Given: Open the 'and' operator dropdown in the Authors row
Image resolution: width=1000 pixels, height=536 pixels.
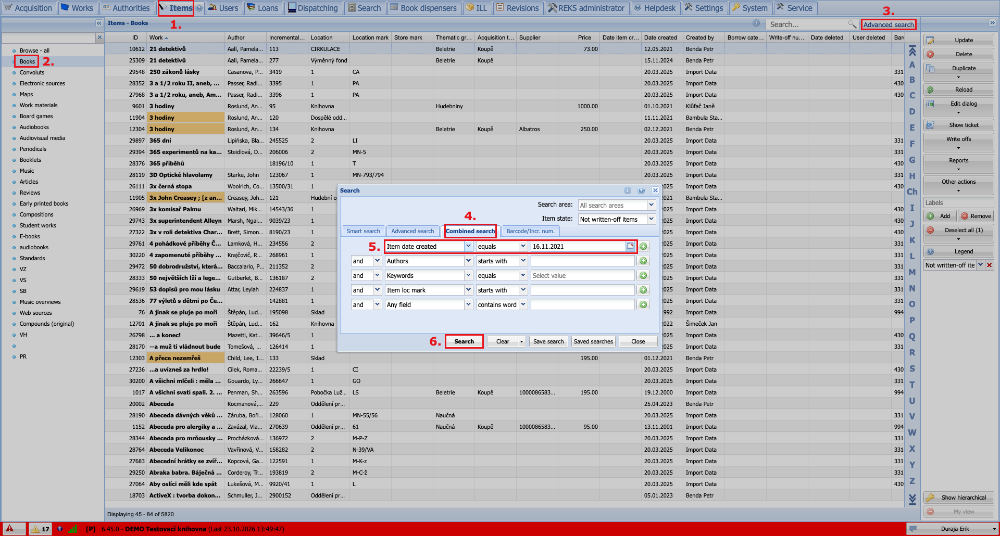Looking at the screenshot, I should coord(376,260).
